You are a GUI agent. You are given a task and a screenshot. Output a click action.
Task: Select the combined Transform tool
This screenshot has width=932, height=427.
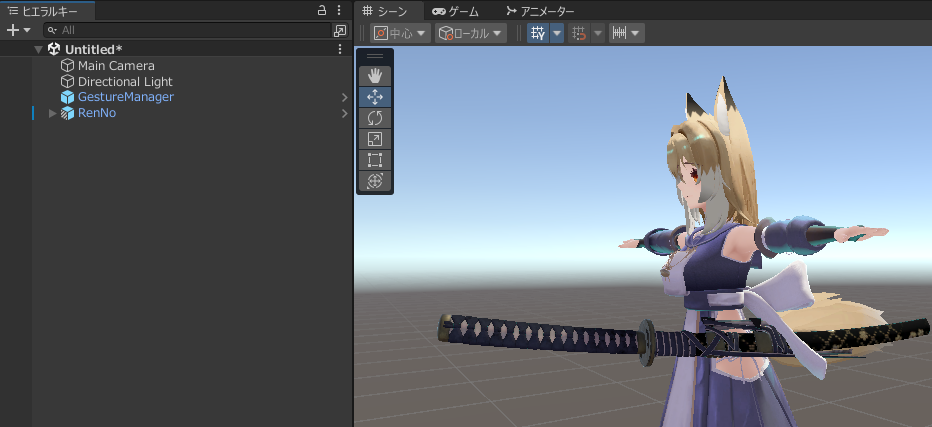pos(375,181)
